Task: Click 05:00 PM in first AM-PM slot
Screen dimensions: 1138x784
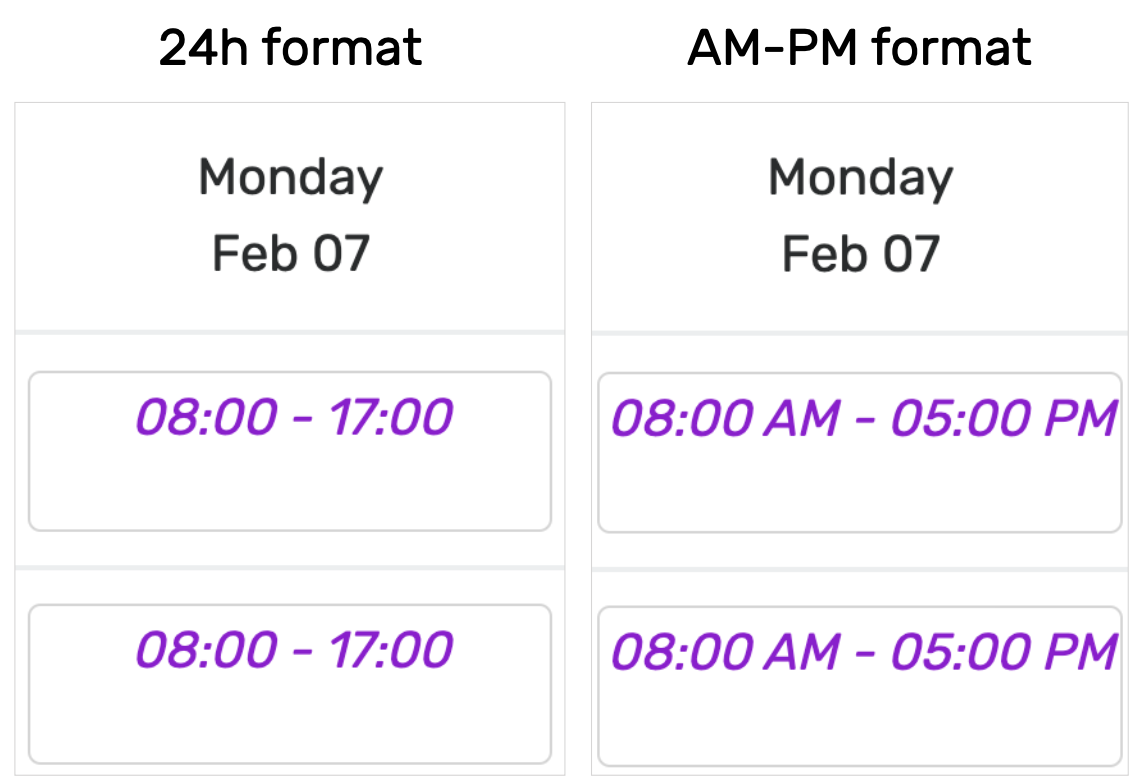Action: [1004, 419]
